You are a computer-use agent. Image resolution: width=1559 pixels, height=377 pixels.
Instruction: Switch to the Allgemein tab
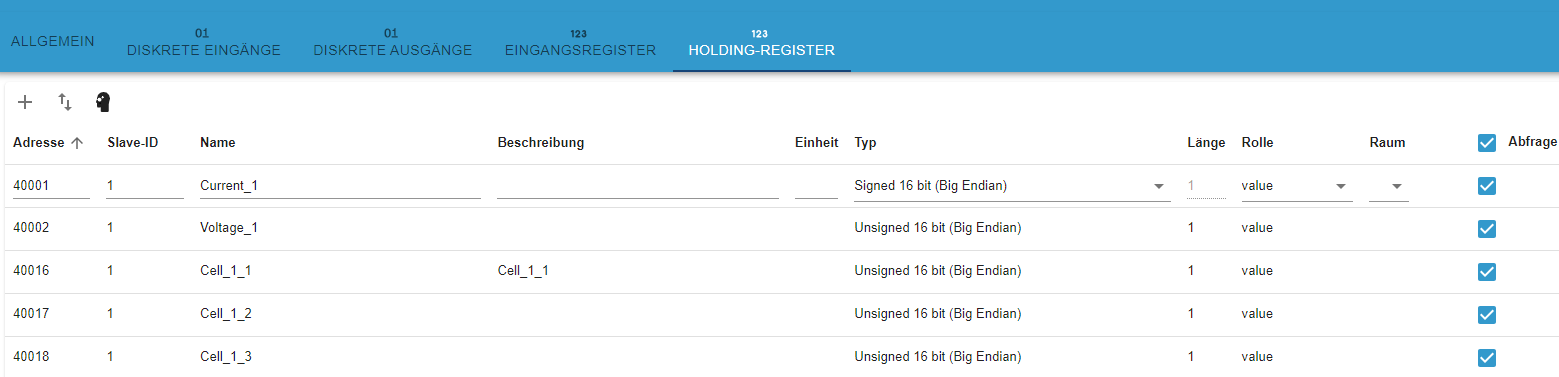coord(53,41)
